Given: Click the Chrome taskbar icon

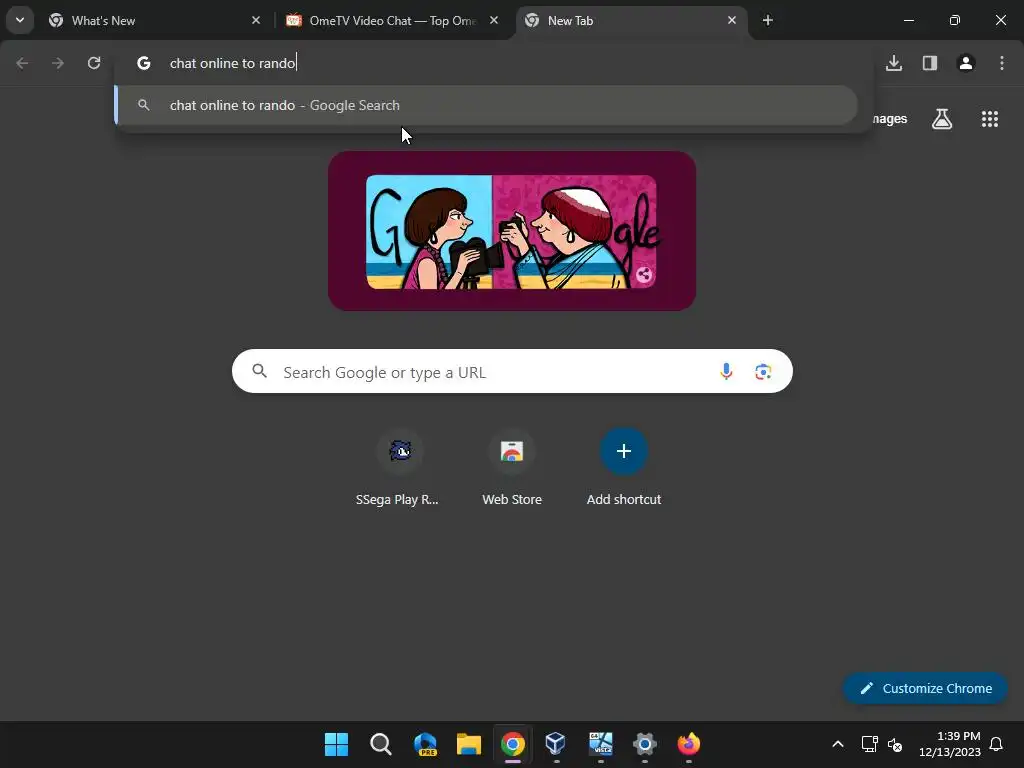Looking at the screenshot, I should tap(513, 744).
